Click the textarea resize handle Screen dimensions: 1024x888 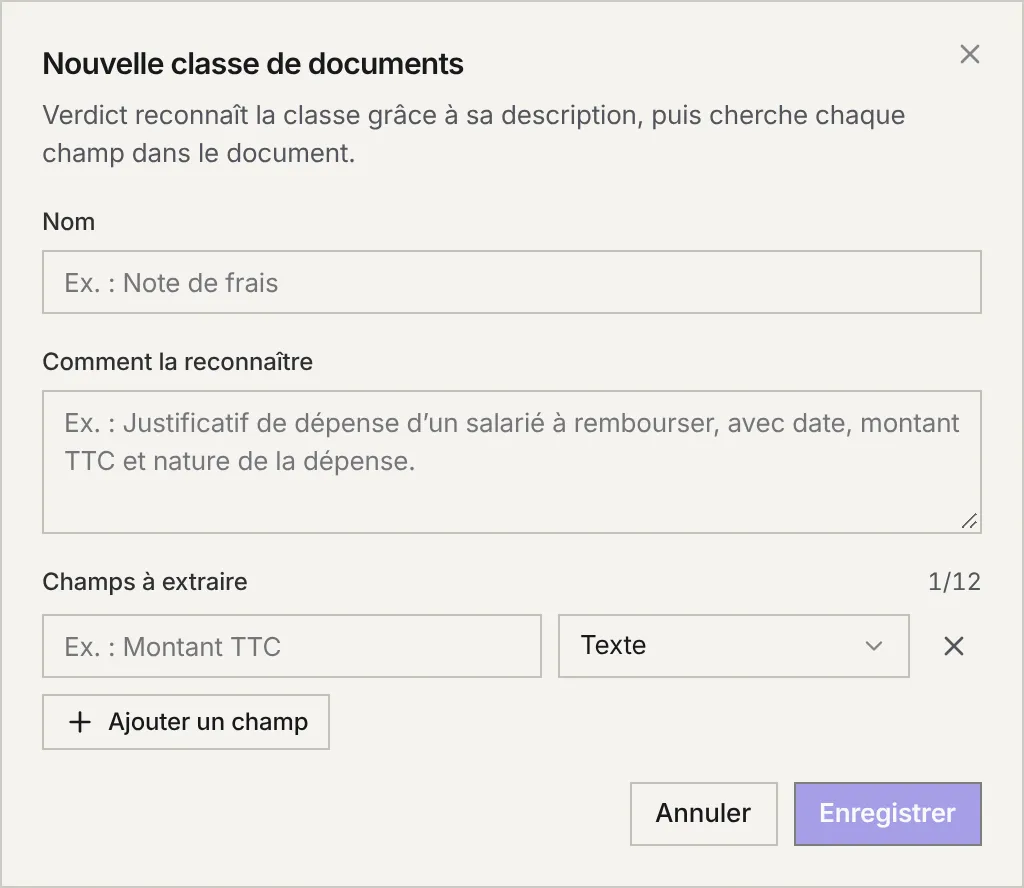click(x=970, y=521)
